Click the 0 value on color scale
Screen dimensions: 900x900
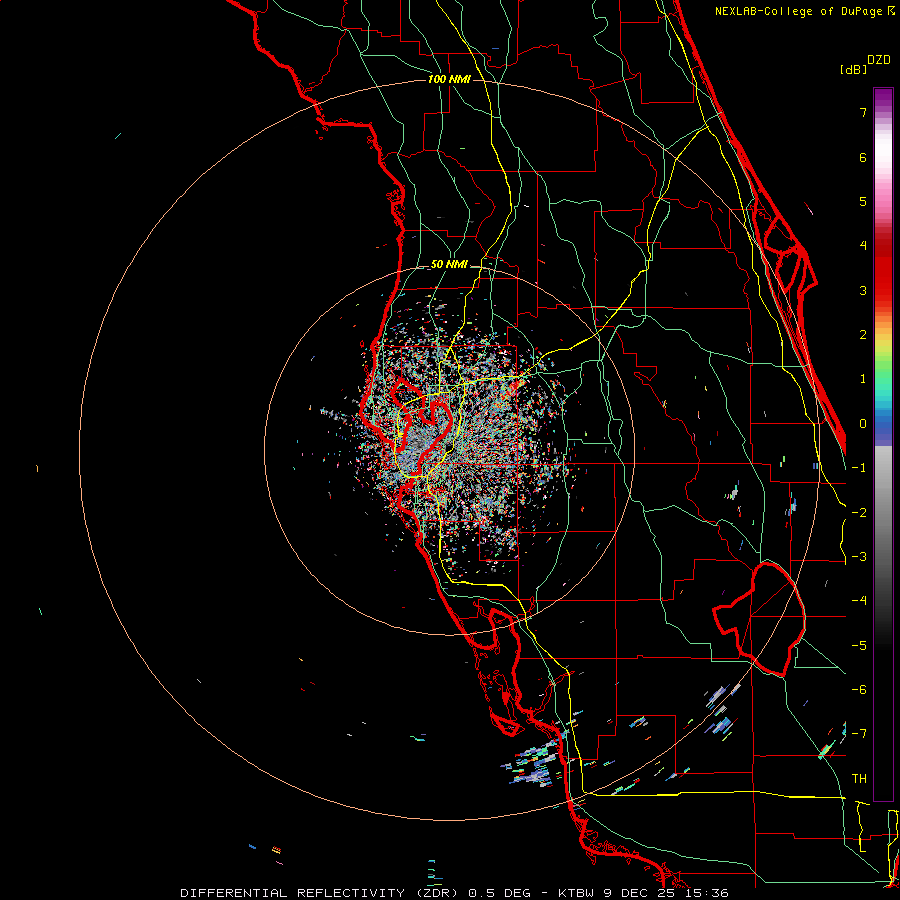pos(863,424)
